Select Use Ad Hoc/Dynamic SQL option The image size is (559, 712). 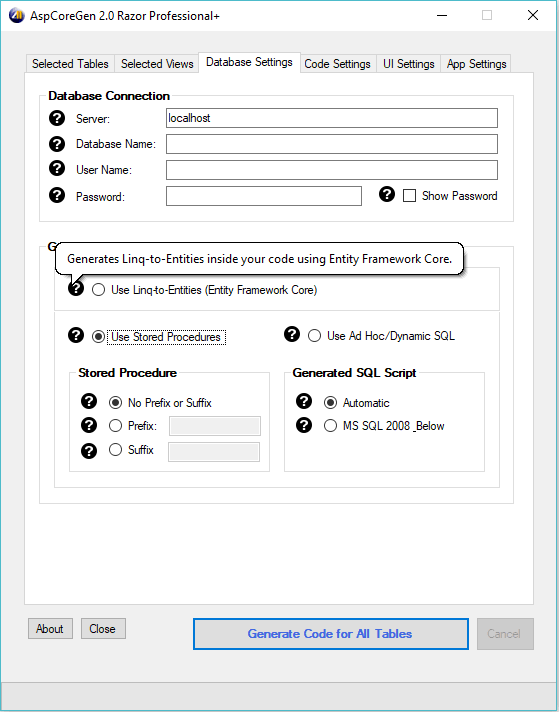tap(314, 336)
